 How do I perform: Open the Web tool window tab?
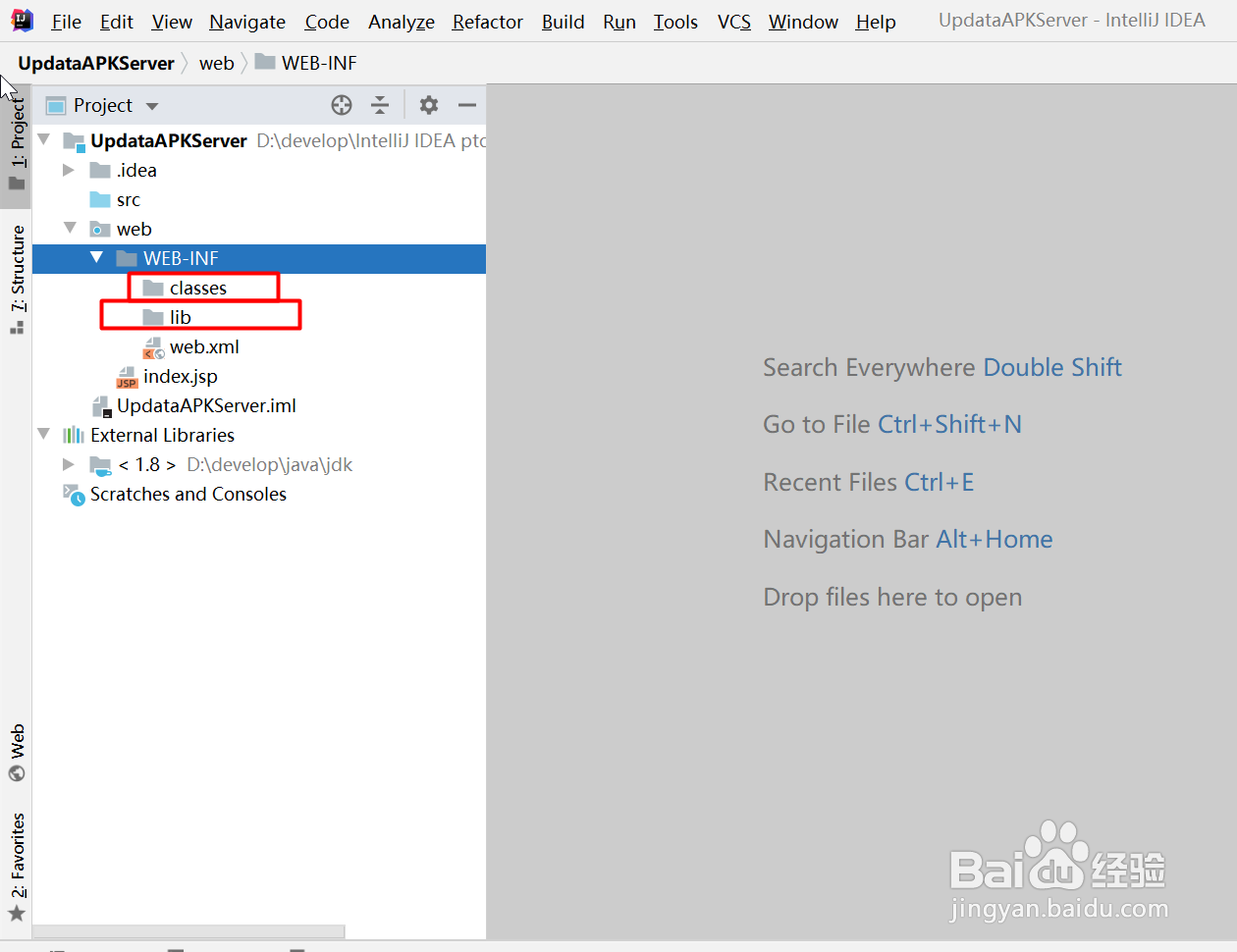tap(17, 753)
